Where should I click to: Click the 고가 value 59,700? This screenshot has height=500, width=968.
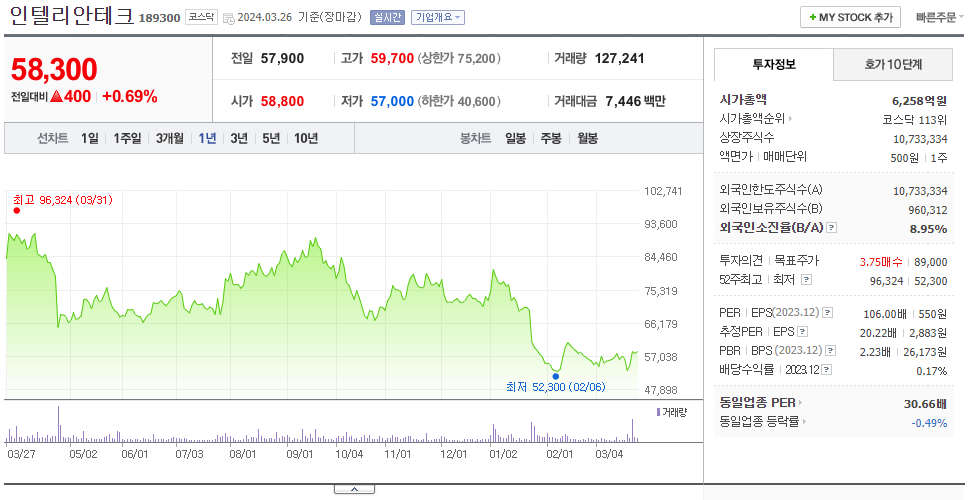point(392,59)
